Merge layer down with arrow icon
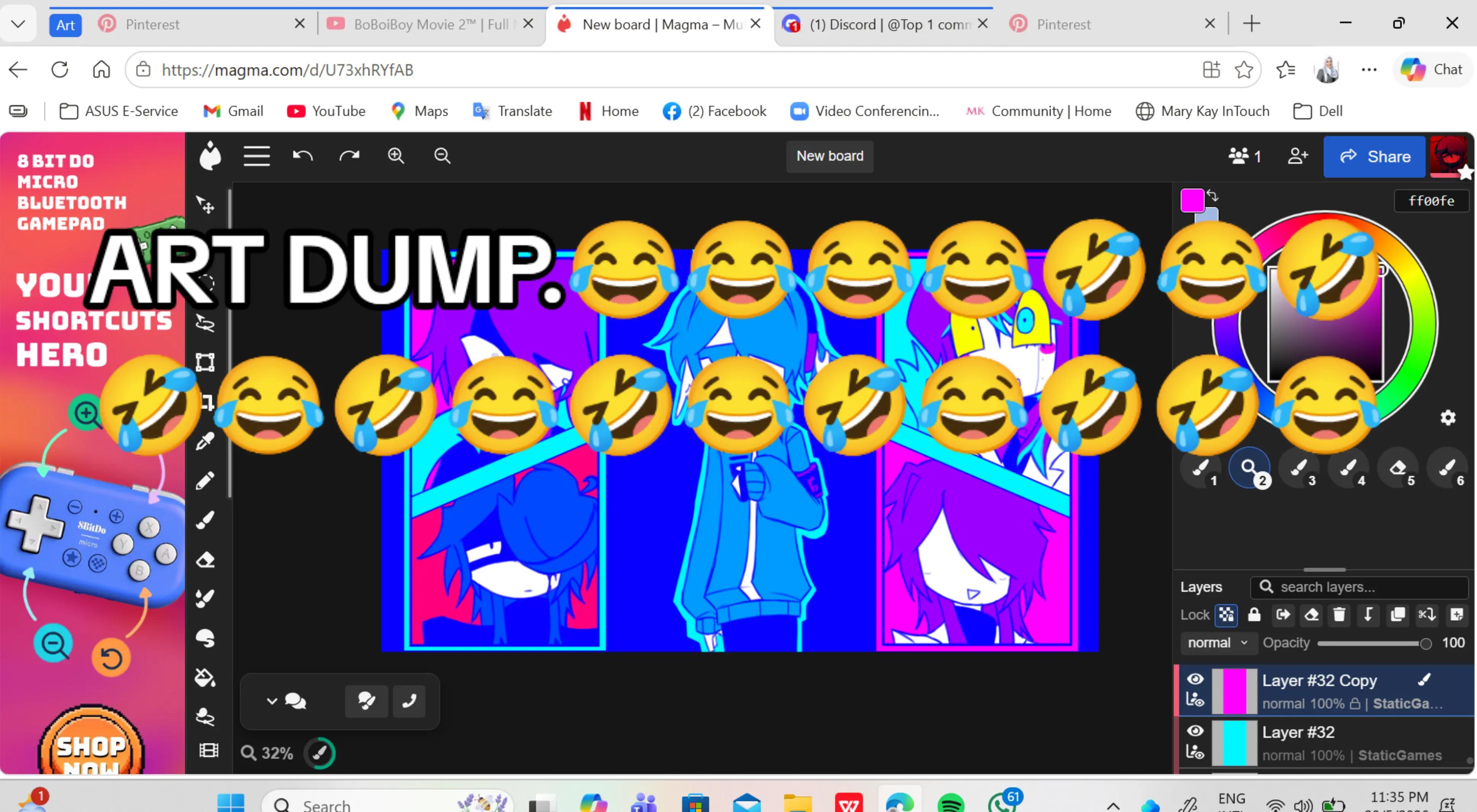This screenshot has width=1477, height=812. (1368, 615)
